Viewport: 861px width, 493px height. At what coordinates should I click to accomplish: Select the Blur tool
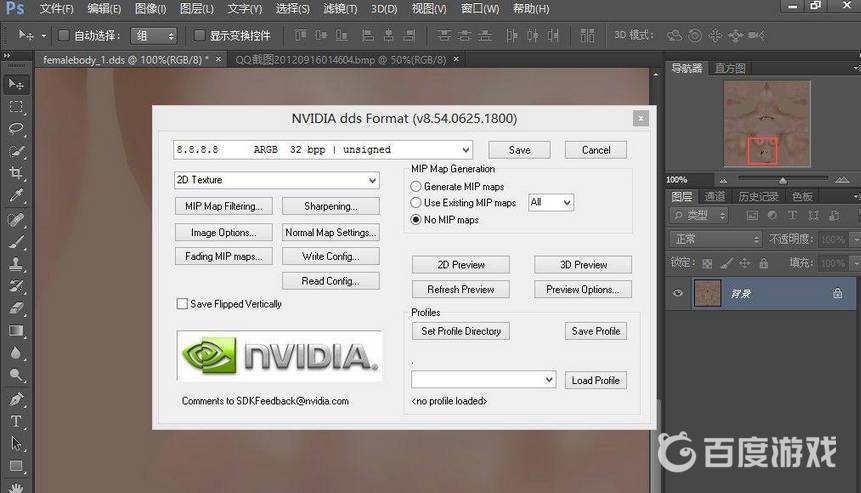(x=16, y=353)
